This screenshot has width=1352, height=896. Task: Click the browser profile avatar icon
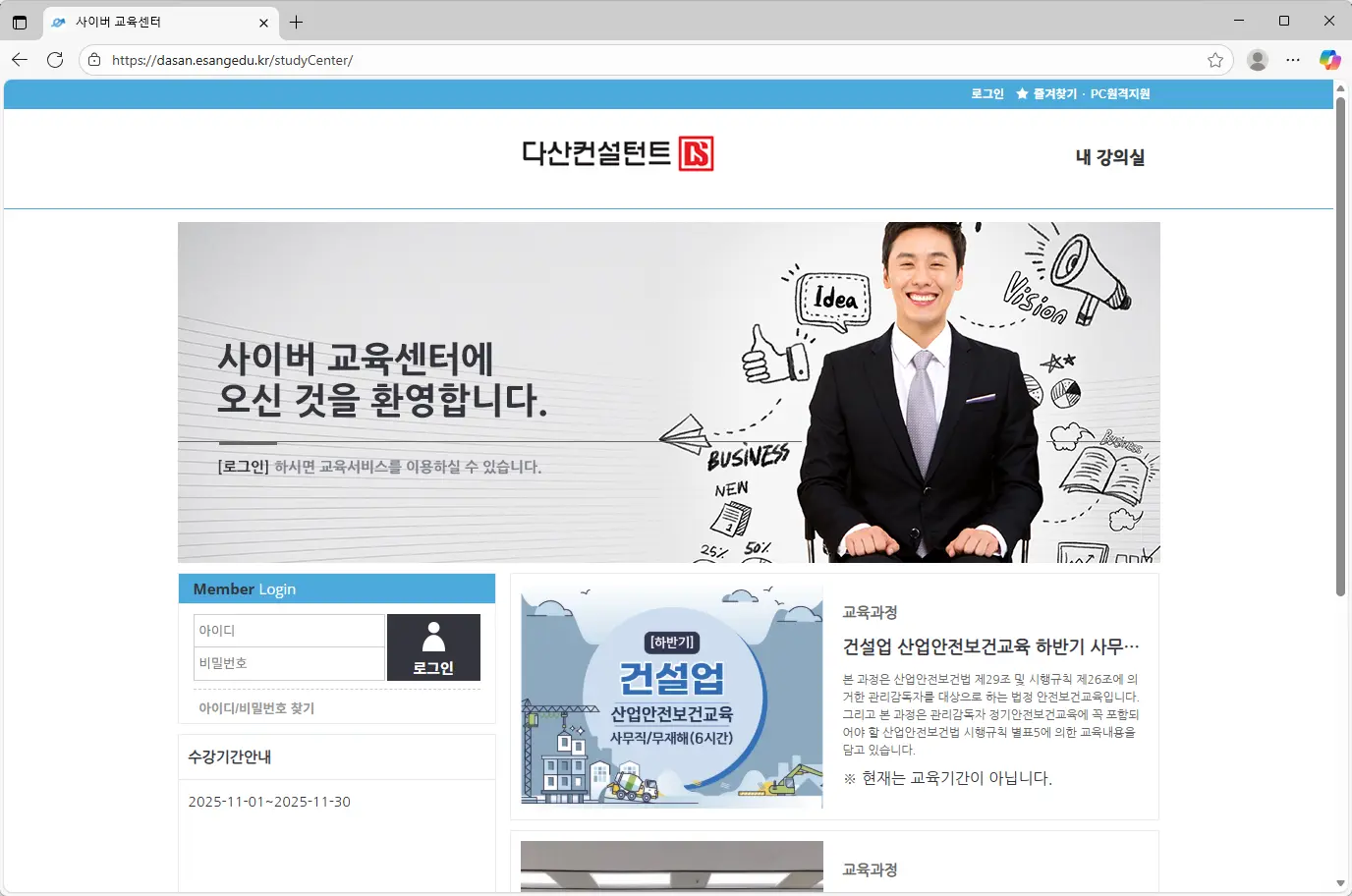tap(1258, 60)
